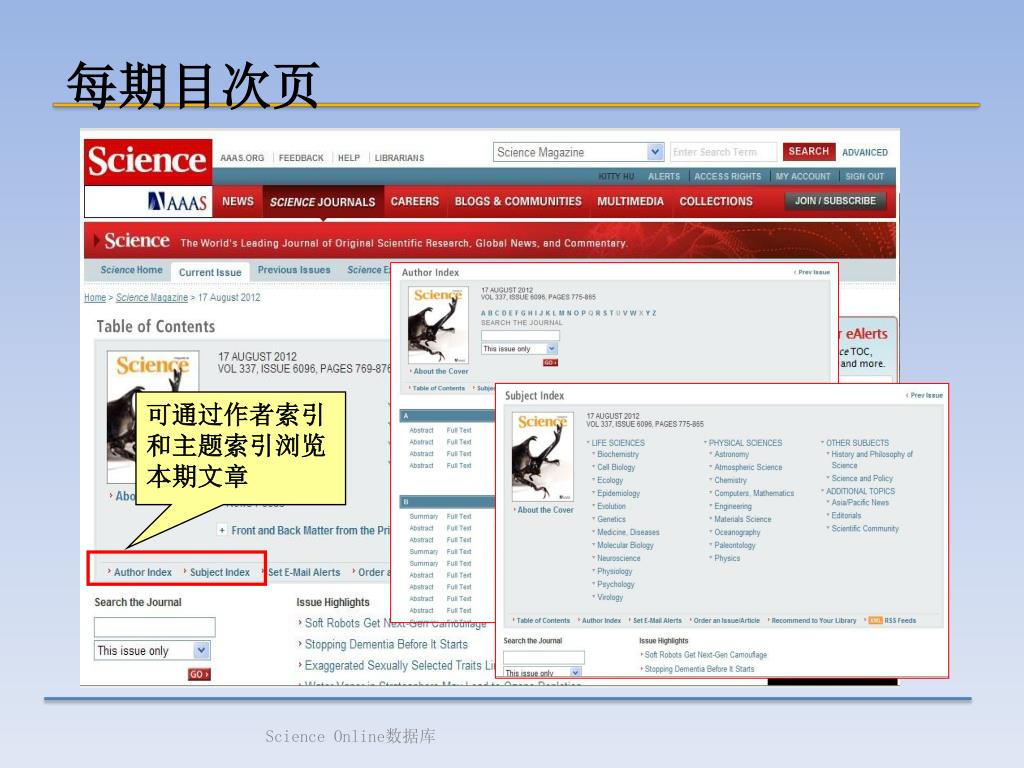Open ACCESS RIGHTS in the account bar
This screenshot has width=1024, height=768.
(x=728, y=176)
